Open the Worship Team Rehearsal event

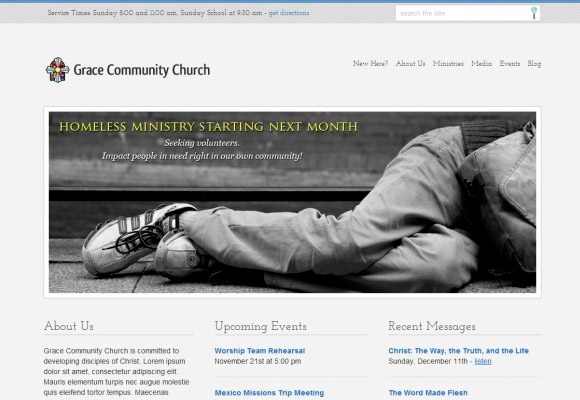[x=260, y=351]
